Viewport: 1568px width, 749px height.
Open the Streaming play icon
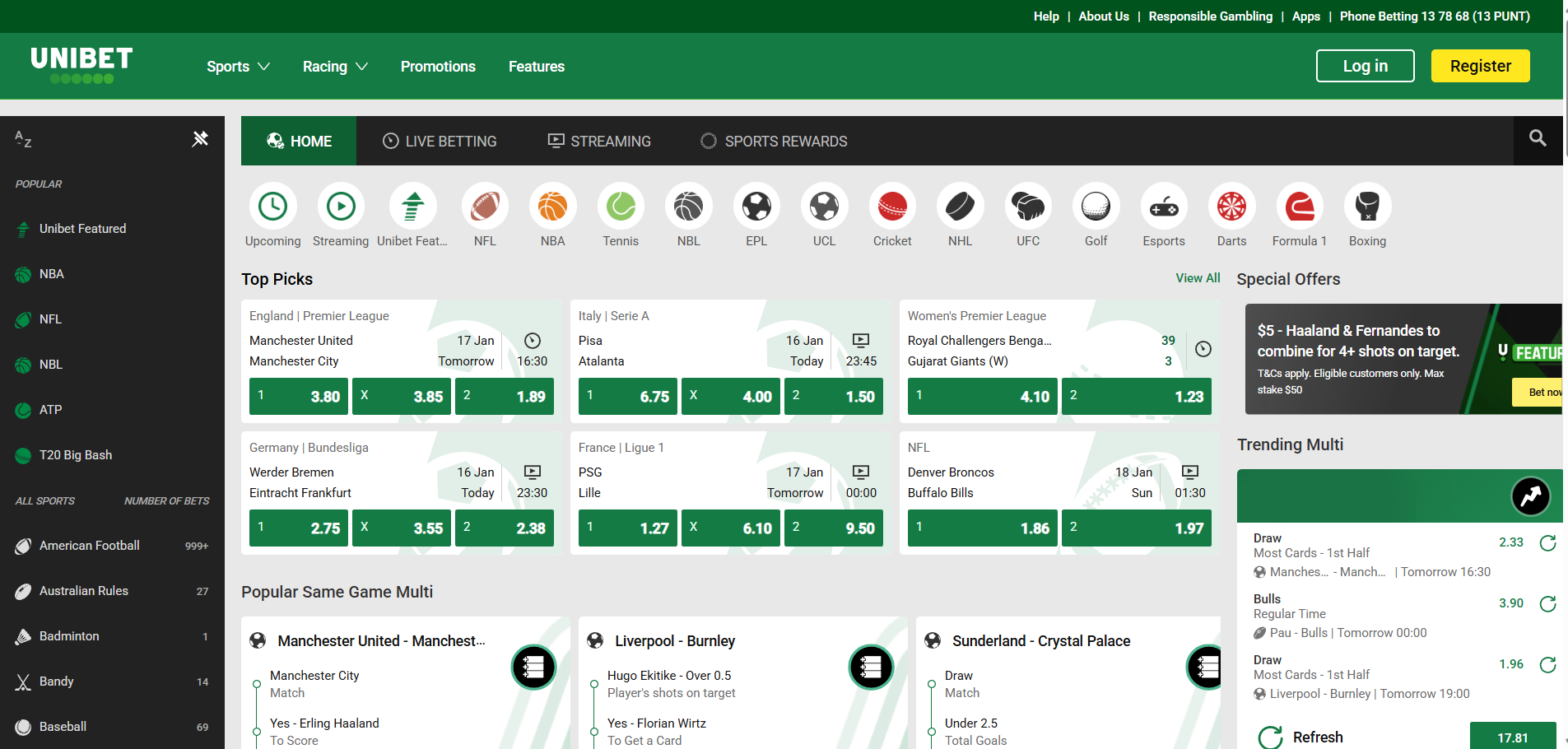[341, 206]
